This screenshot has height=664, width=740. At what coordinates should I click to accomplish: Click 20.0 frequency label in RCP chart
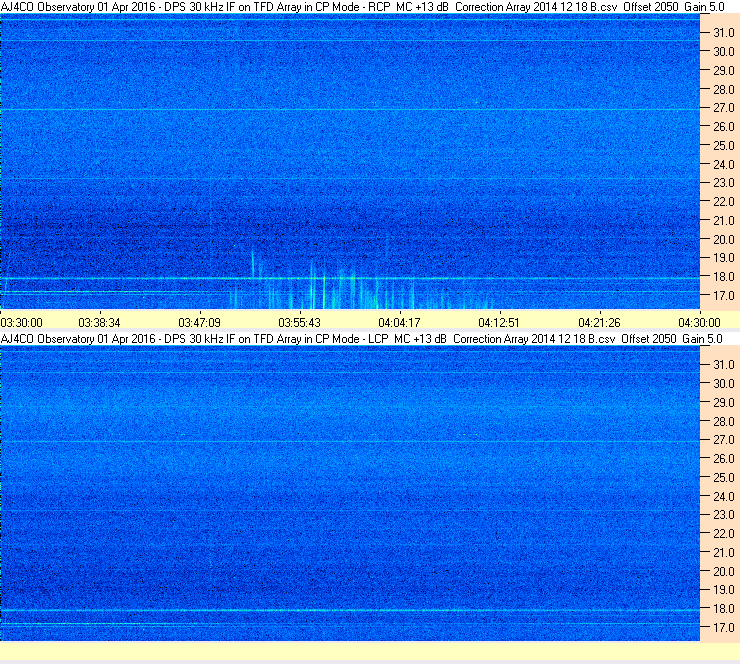click(x=724, y=240)
